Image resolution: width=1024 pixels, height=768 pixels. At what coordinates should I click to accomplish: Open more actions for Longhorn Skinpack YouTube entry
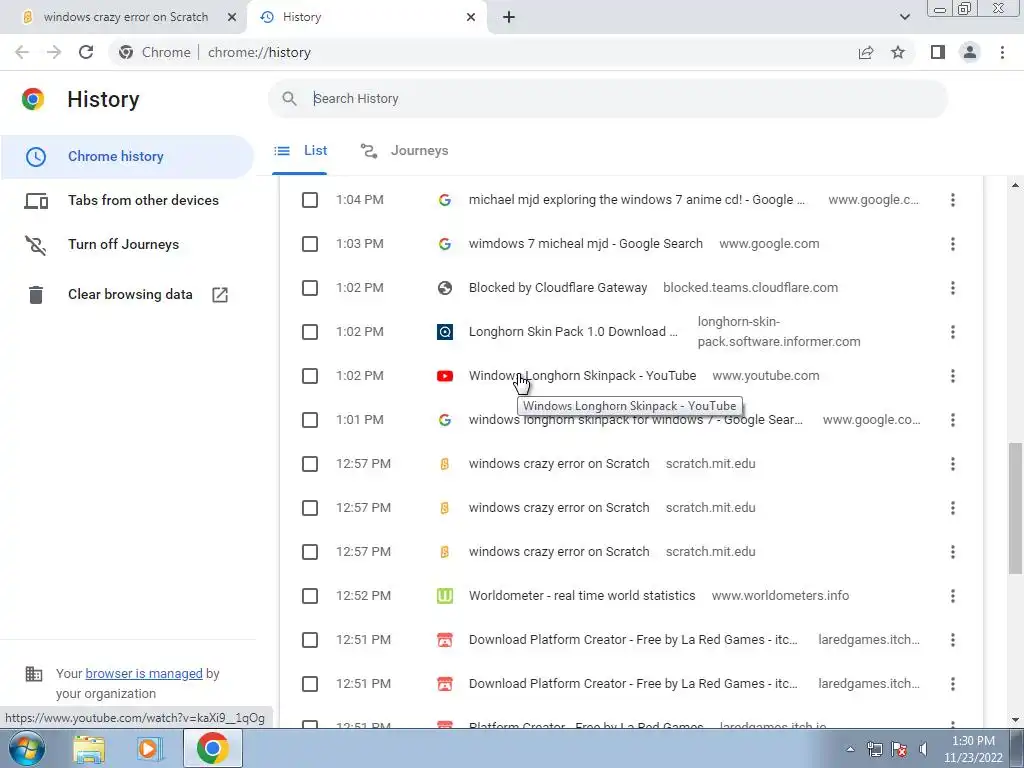click(953, 376)
